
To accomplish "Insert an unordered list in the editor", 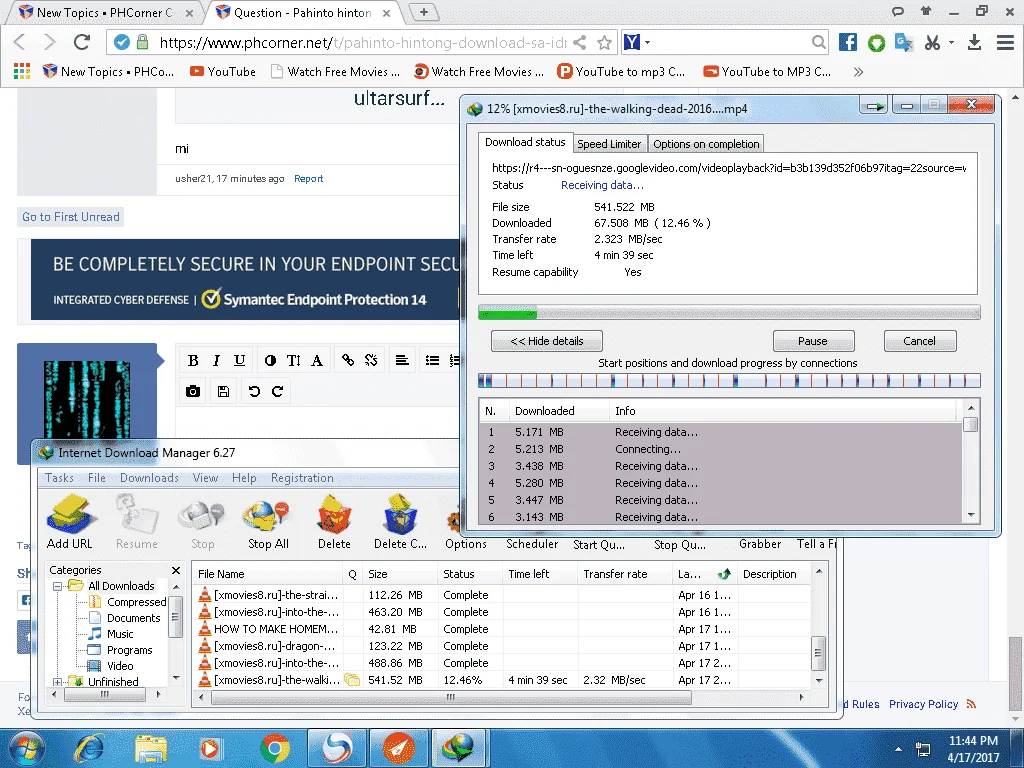I will coord(432,360).
